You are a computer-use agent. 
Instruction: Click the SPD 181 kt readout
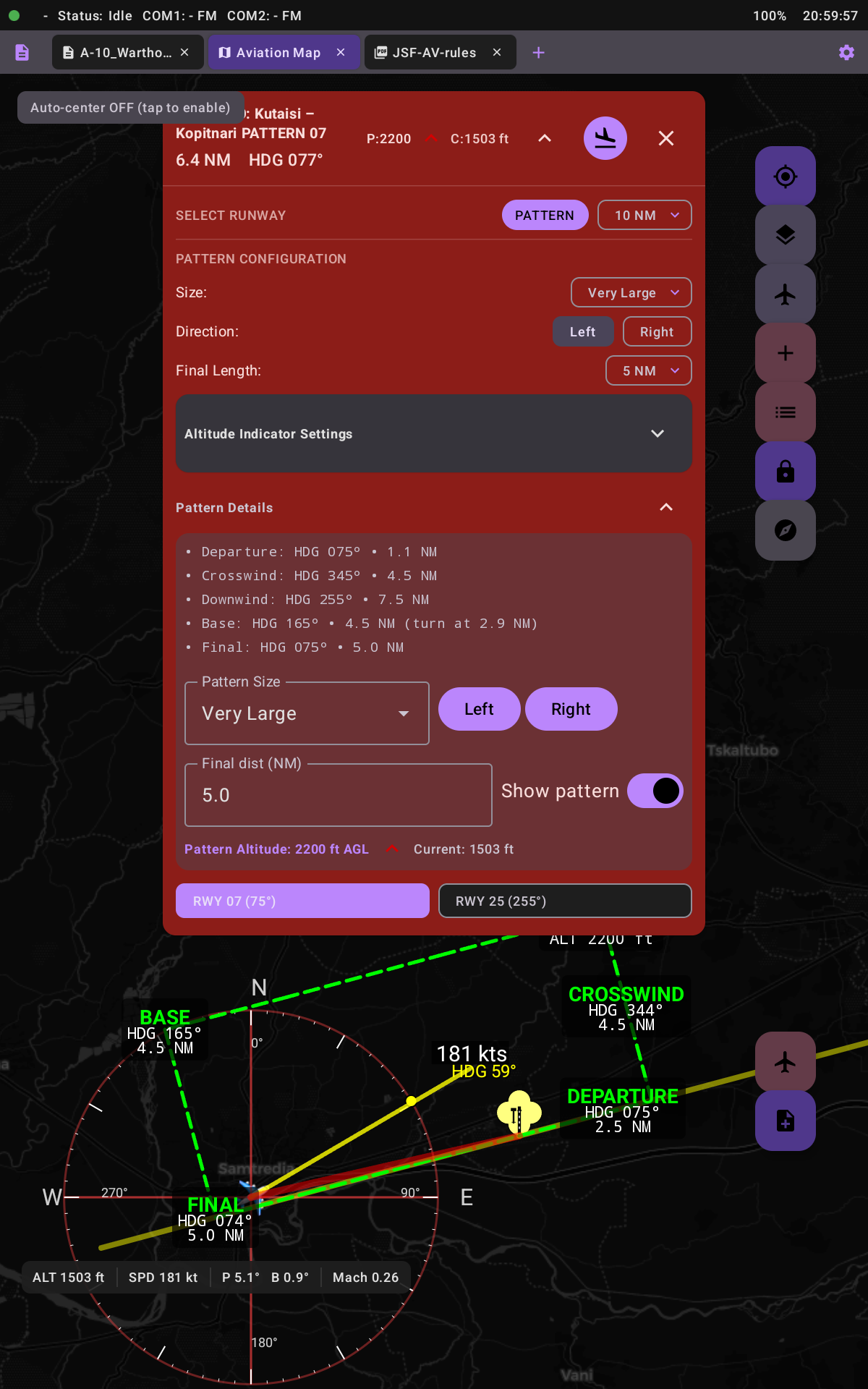[x=163, y=1278]
